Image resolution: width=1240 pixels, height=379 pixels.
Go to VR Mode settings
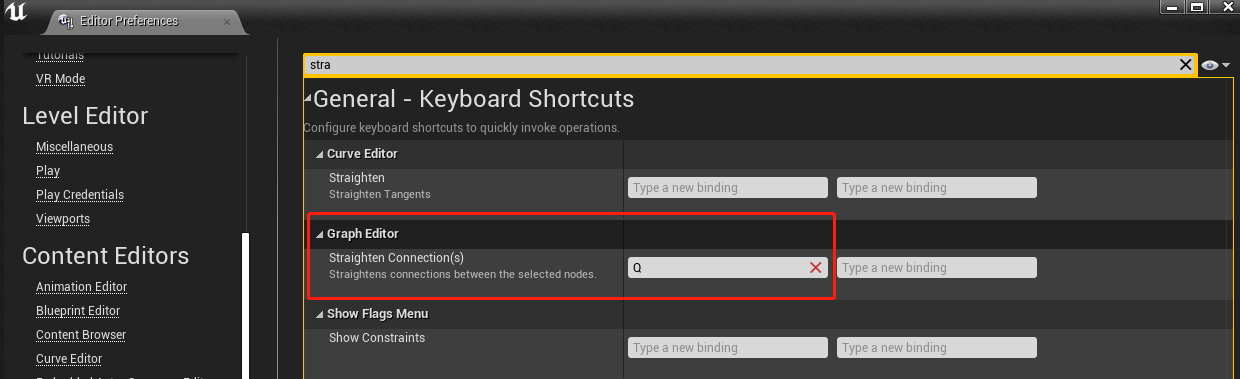pyautogui.click(x=60, y=79)
